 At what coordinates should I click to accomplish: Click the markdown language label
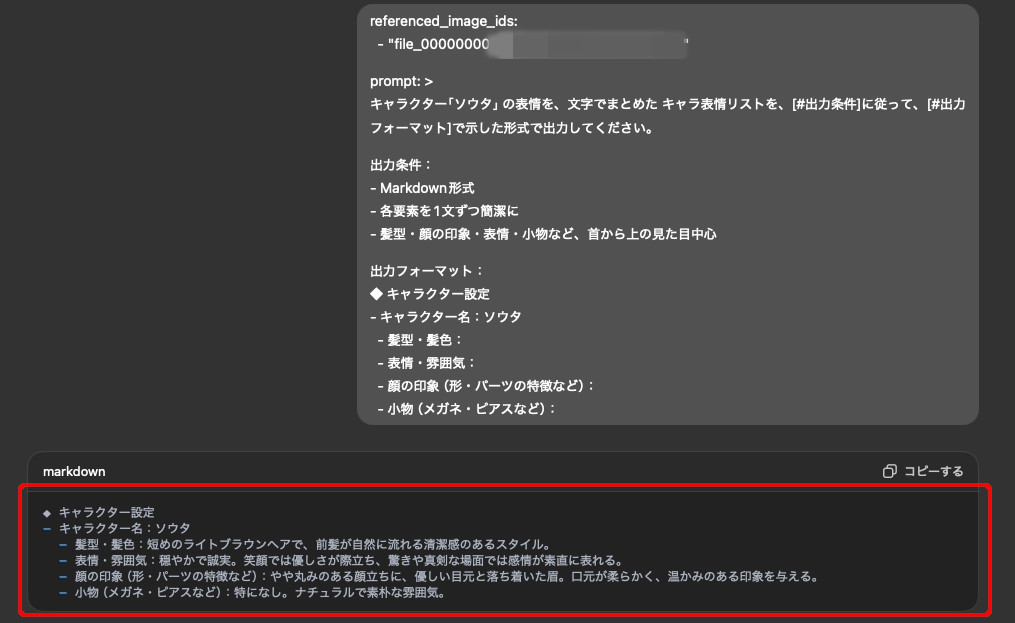click(x=74, y=471)
